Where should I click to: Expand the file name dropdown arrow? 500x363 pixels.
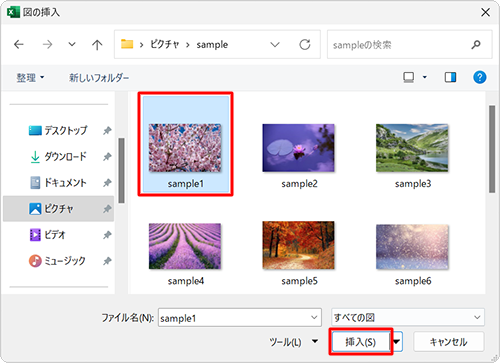[x=314, y=318]
